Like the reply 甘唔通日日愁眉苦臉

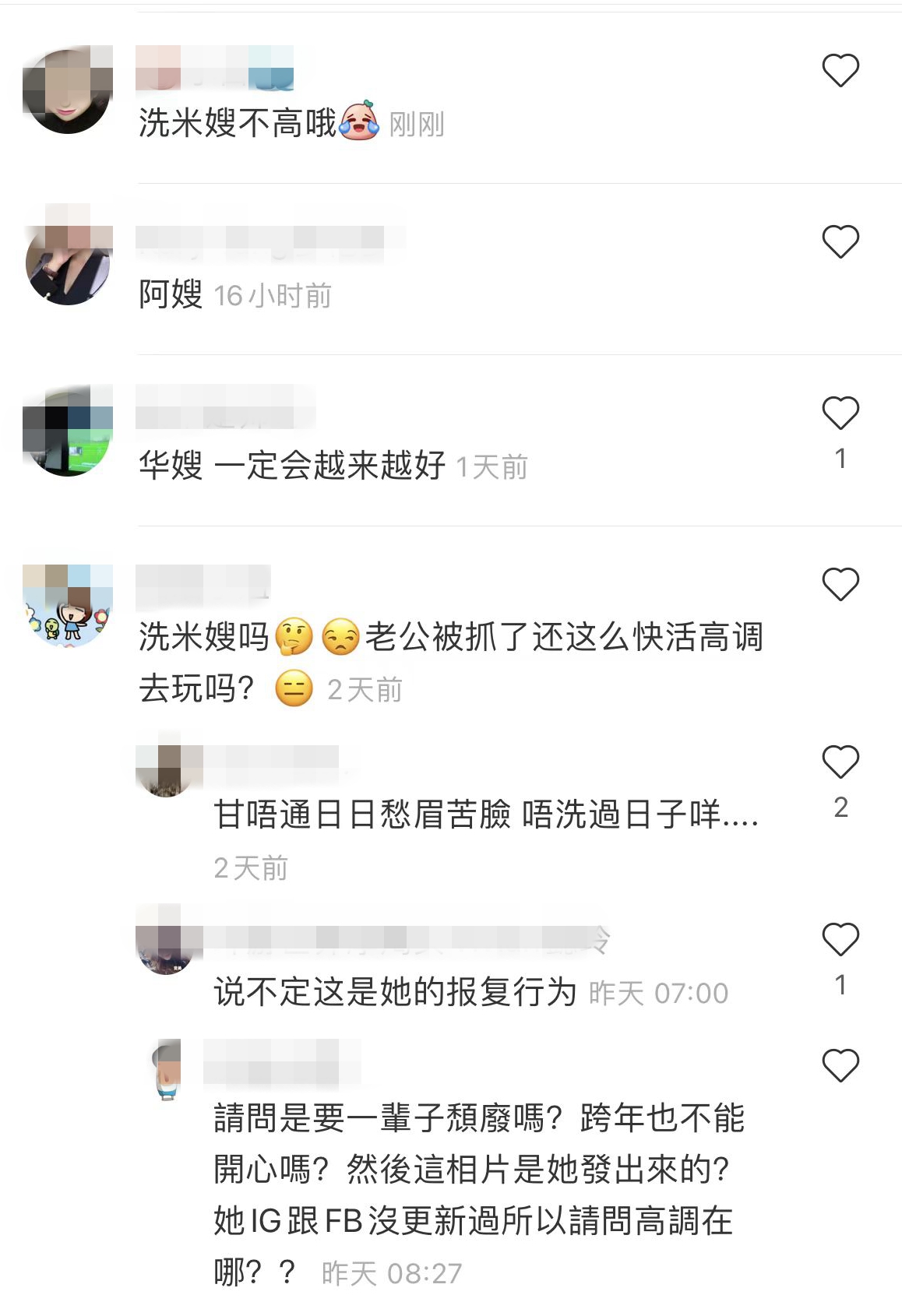point(840,762)
